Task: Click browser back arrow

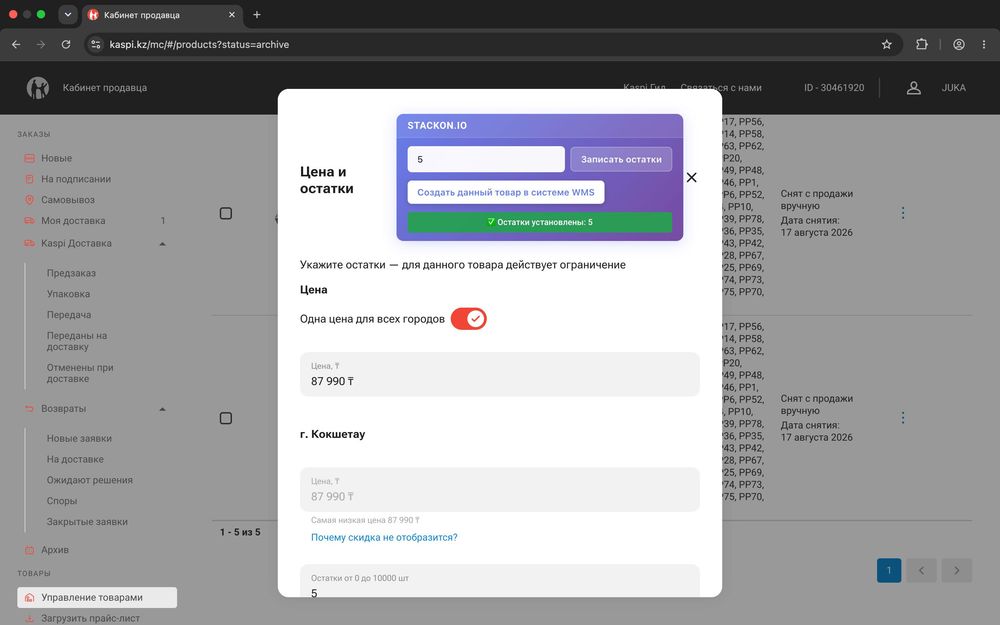Action: pyautogui.click(x=16, y=45)
